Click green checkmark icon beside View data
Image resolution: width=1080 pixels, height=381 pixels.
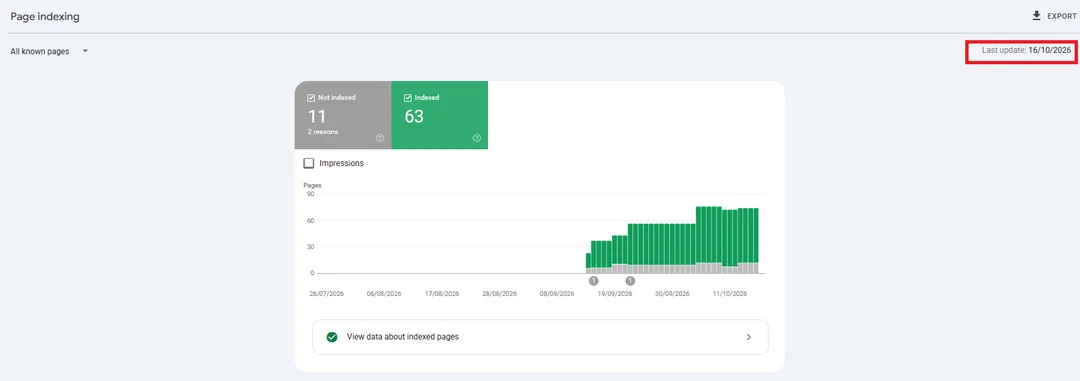coord(332,338)
